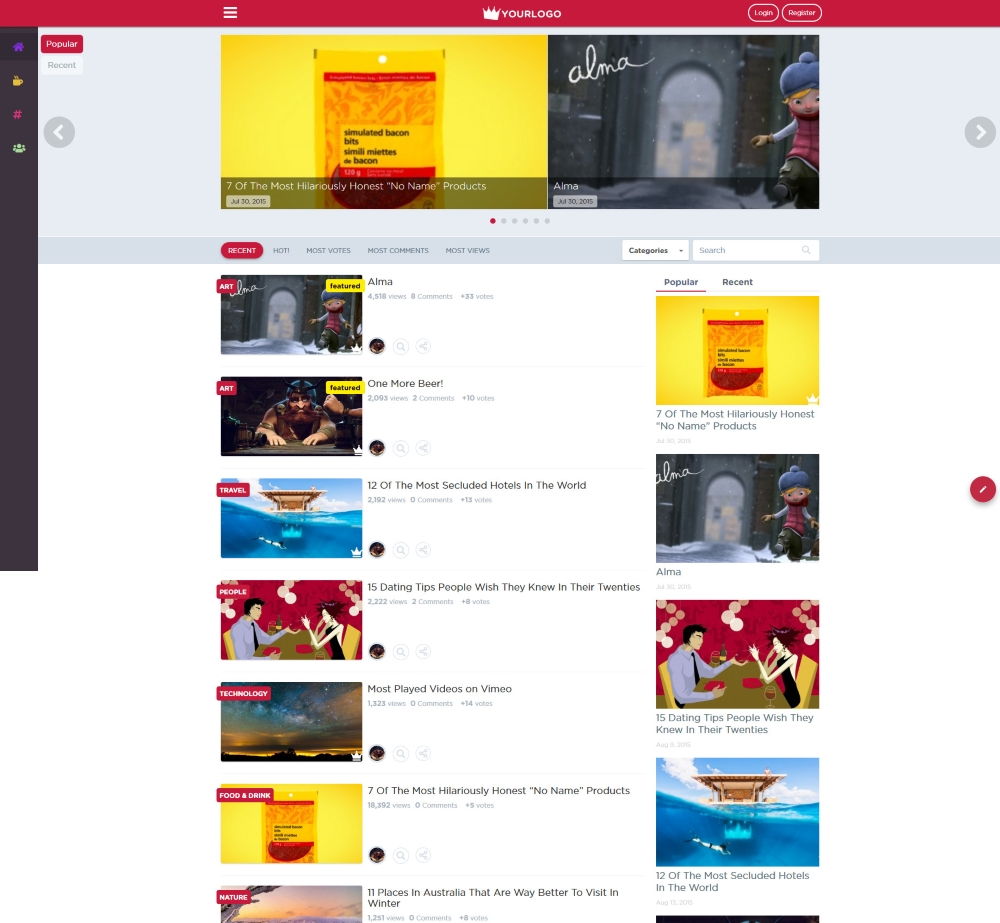Open the hamburger menu in header
Image resolution: width=1000 pixels, height=923 pixels.
[230, 13]
